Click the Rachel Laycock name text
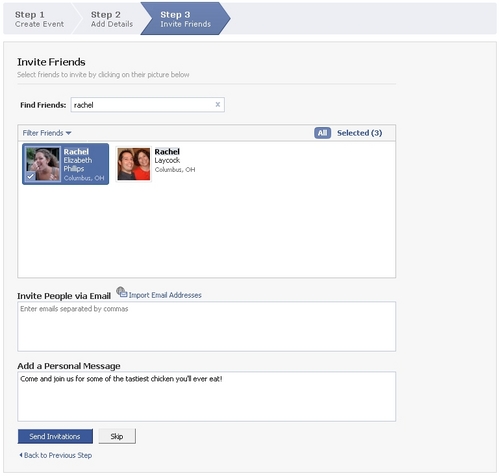 (x=167, y=156)
